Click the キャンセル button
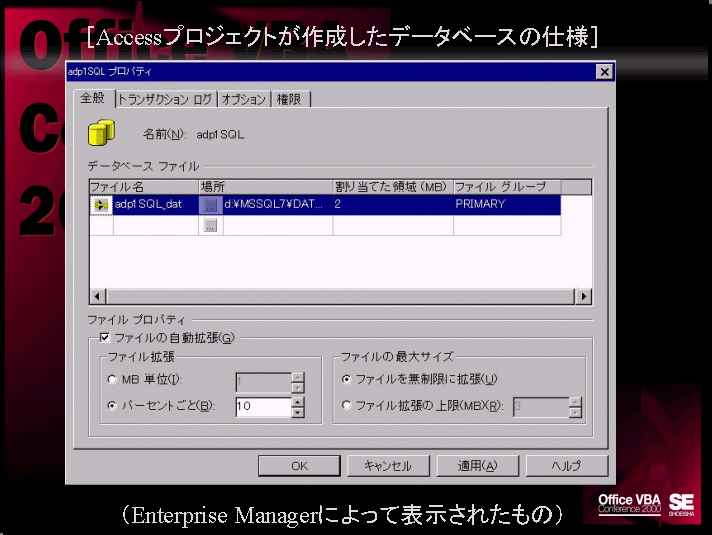Screen dimensions: 712x535 click(388, 466)
